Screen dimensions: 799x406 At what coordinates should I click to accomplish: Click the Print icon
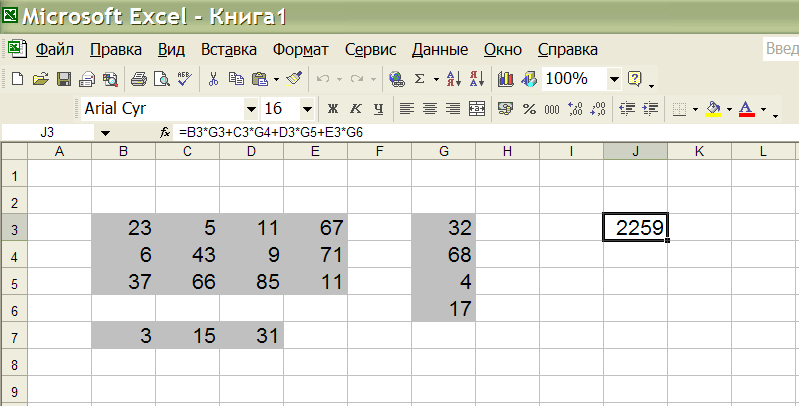pos(139,79)
